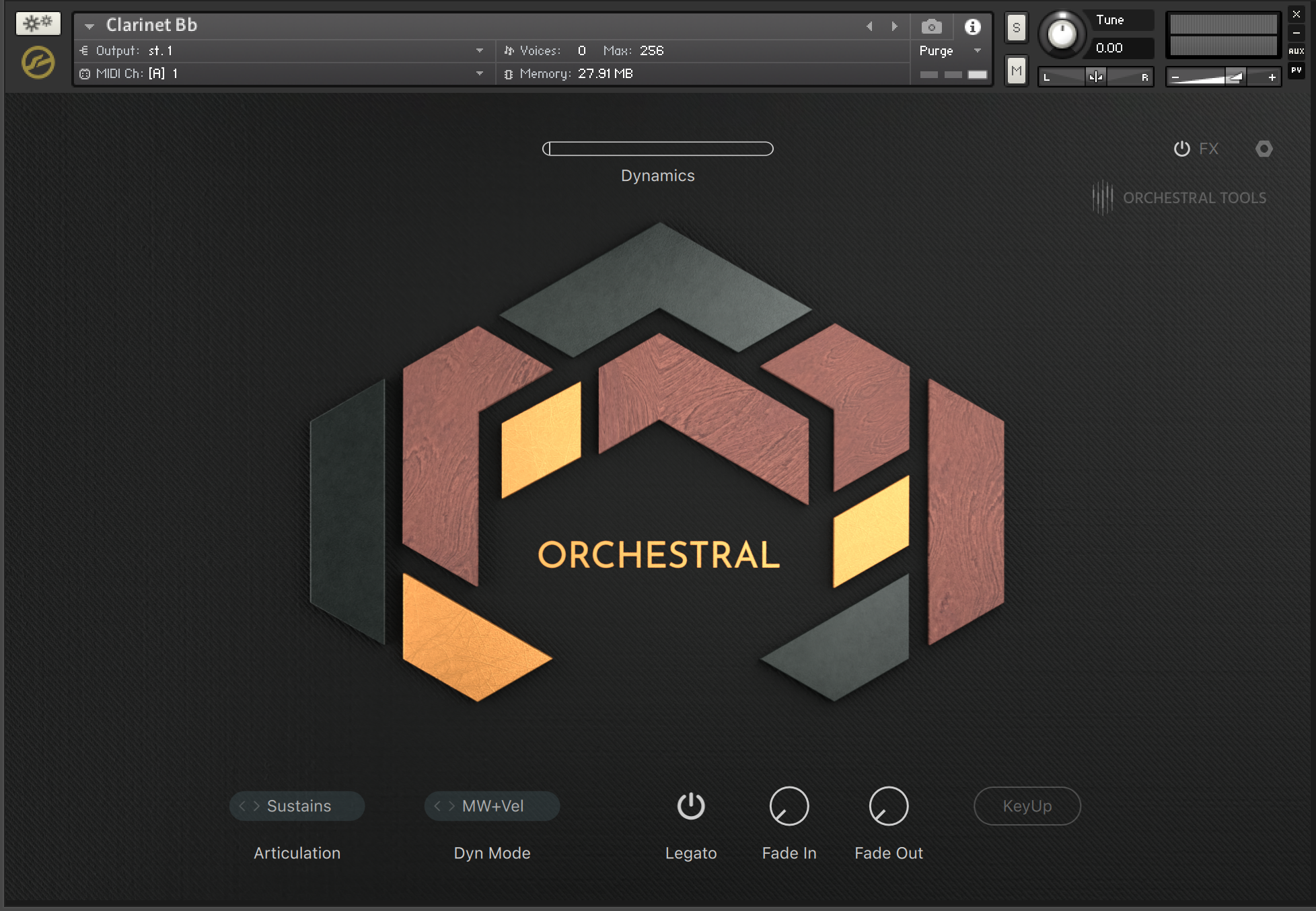Click the camera snapshot icon in the header
This screenshot has width=1316, height=911.
pyautogui.click(x=931, y=27)
